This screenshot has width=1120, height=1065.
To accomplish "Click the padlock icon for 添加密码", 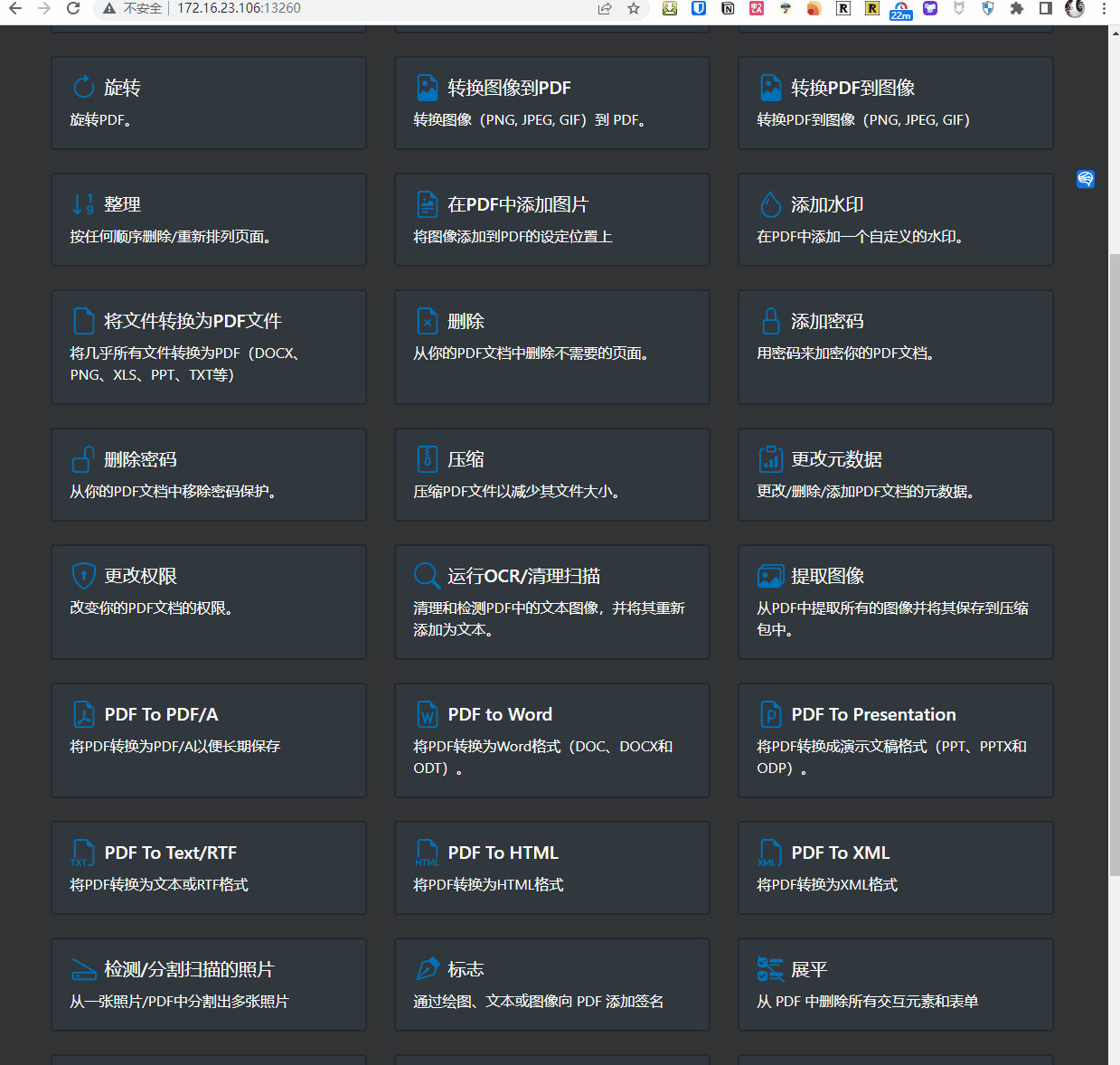I will click(x=770, y=321).
